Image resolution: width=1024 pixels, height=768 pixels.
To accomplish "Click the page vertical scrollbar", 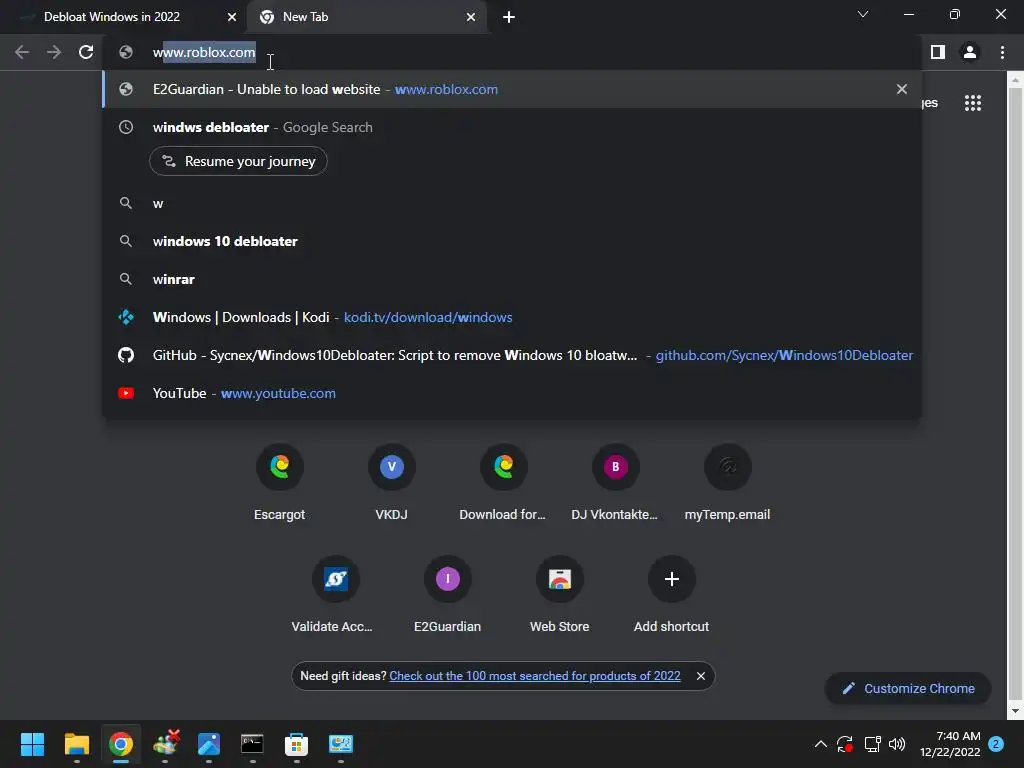I will (1015, 395).
